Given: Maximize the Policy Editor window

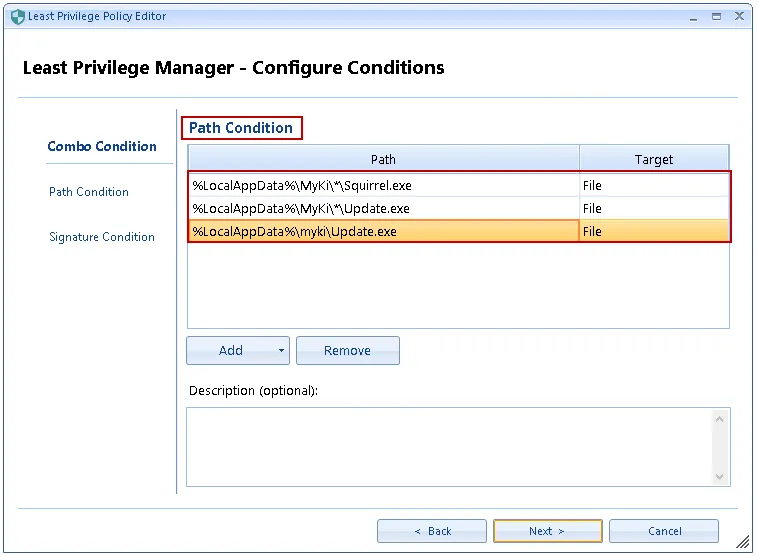Looking at the screenshot, I should click(x=716, y=17).
